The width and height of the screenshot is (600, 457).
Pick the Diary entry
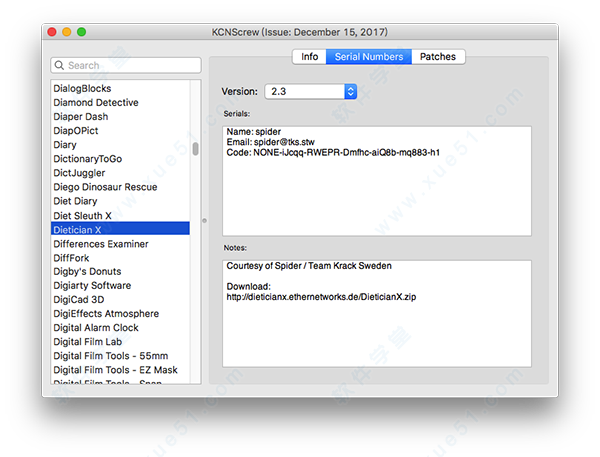pos(120,145)
